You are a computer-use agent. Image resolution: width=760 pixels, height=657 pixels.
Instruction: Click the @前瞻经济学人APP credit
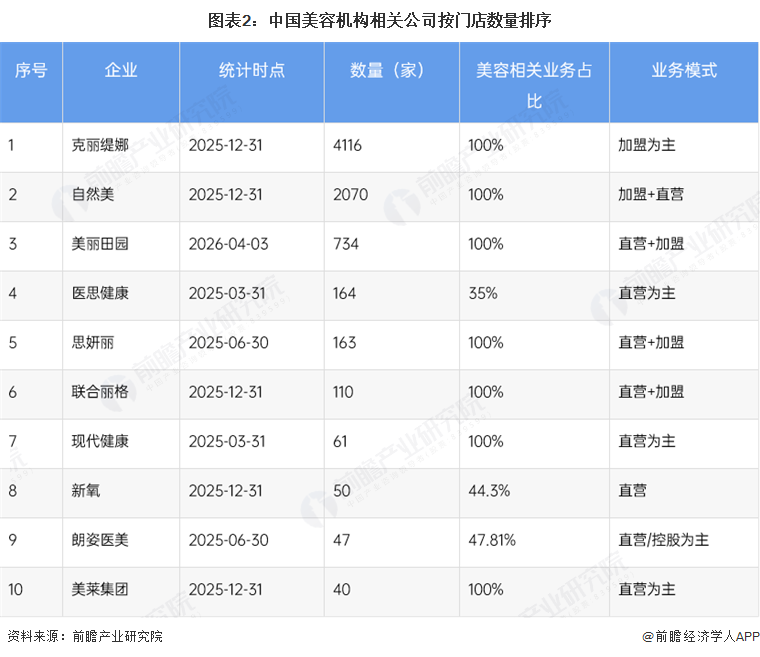701,636
